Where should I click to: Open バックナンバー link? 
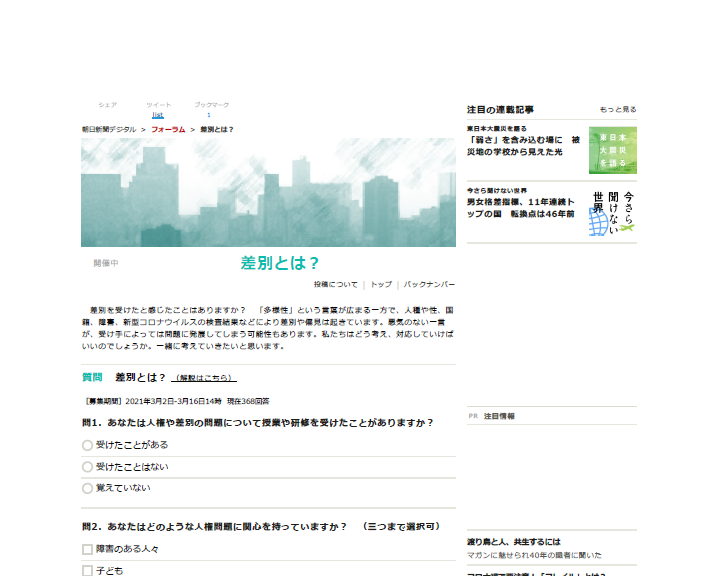tap(429, 285)
